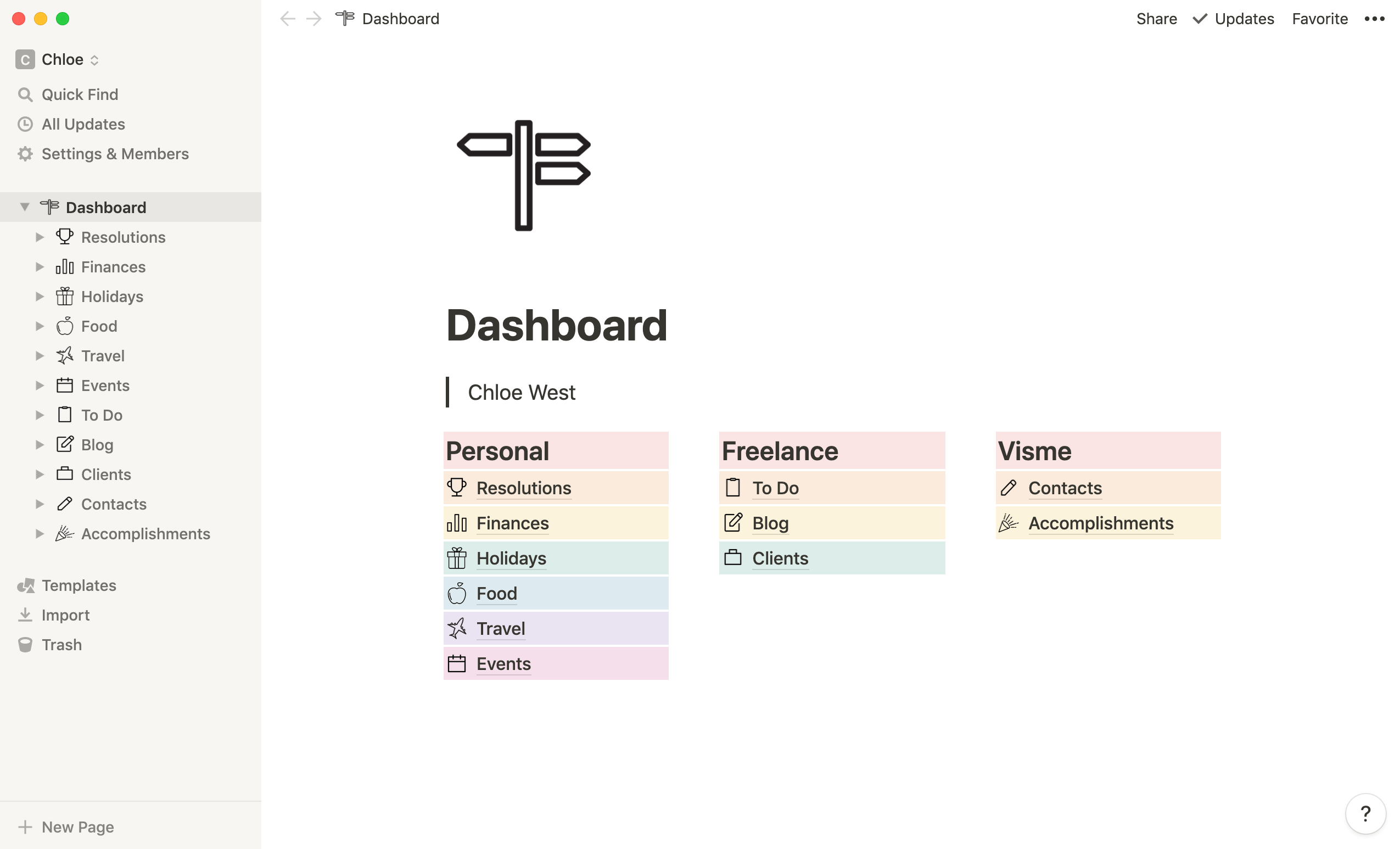Expand the Resolutions page in sidebar
The width and height of the screenshot is (1400, 849).
pos(40,237)
